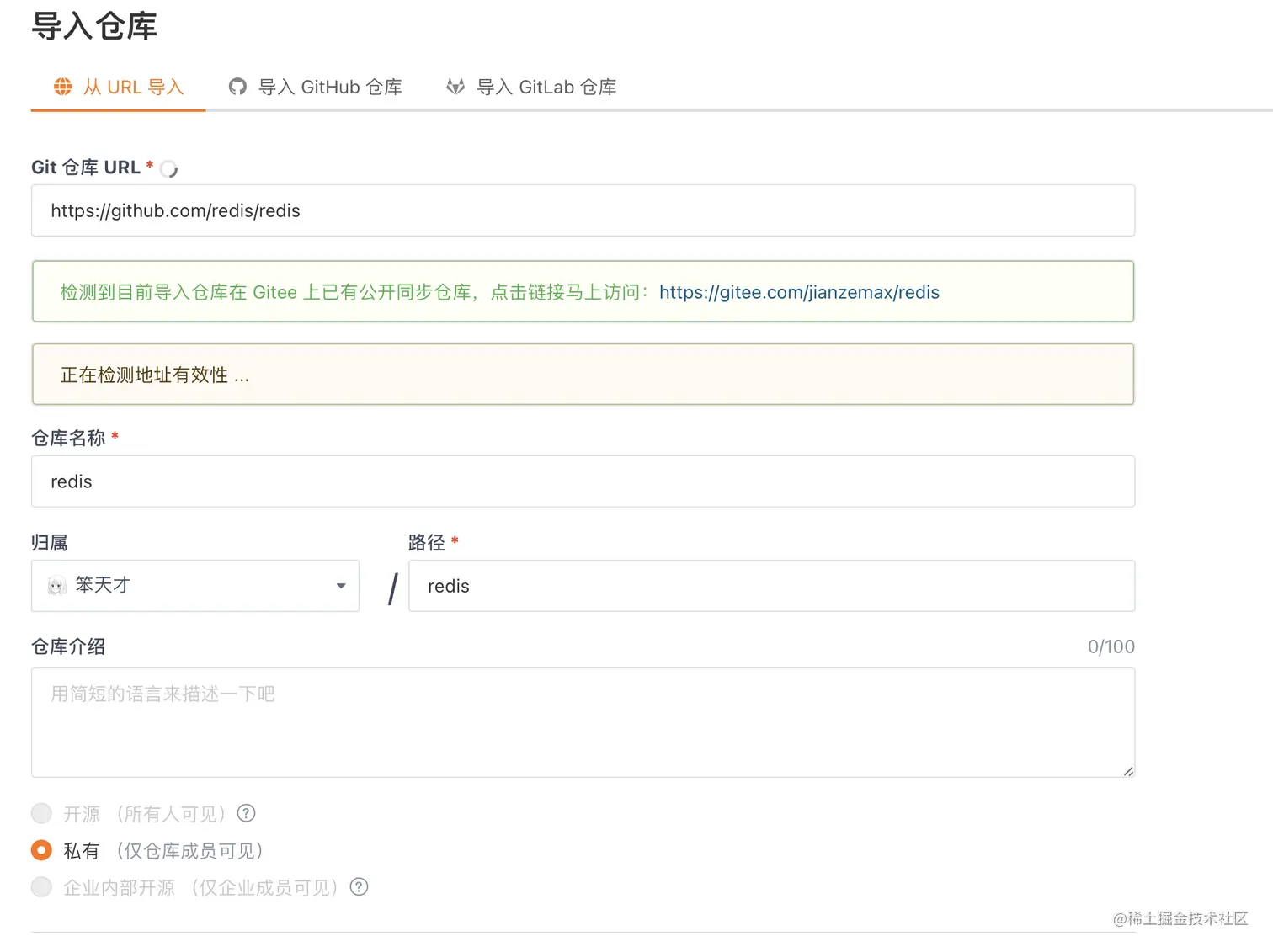This screenshot has width=1273, height=952.
Task: Click the 0/100 character counter
Action: tap(1111, 646)
